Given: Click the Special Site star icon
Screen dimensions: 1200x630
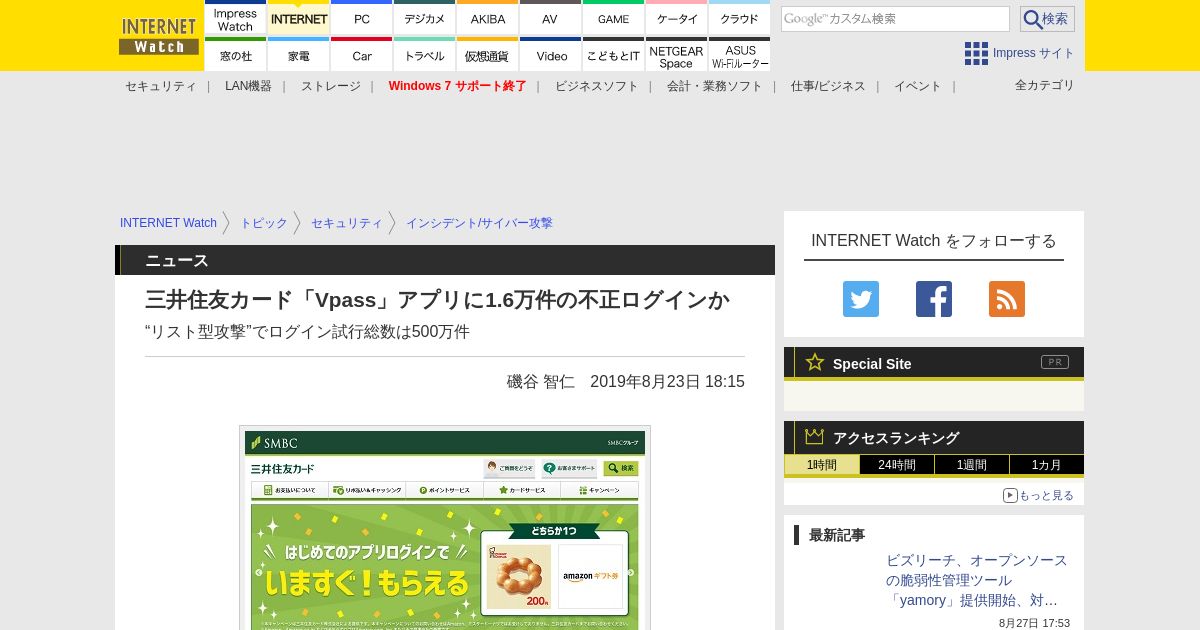Looking at the screenshot, I should tap(815, 362).
